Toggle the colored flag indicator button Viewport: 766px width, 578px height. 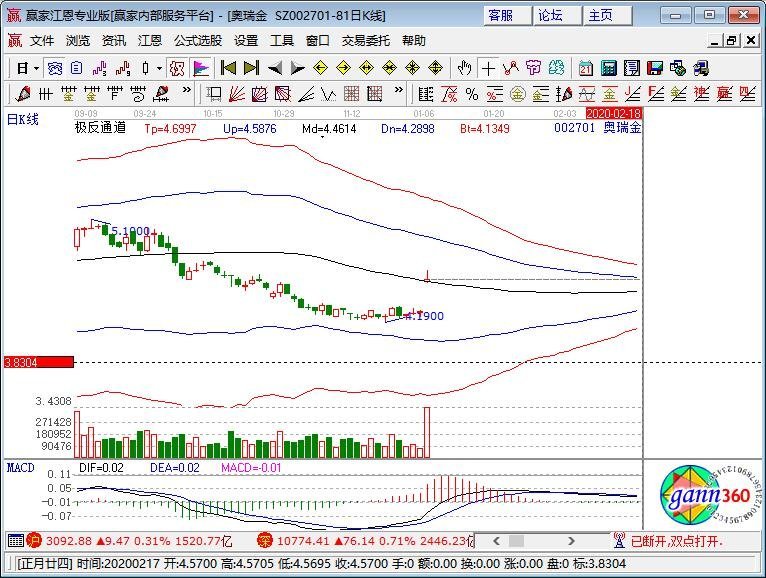tap(201, 68)
